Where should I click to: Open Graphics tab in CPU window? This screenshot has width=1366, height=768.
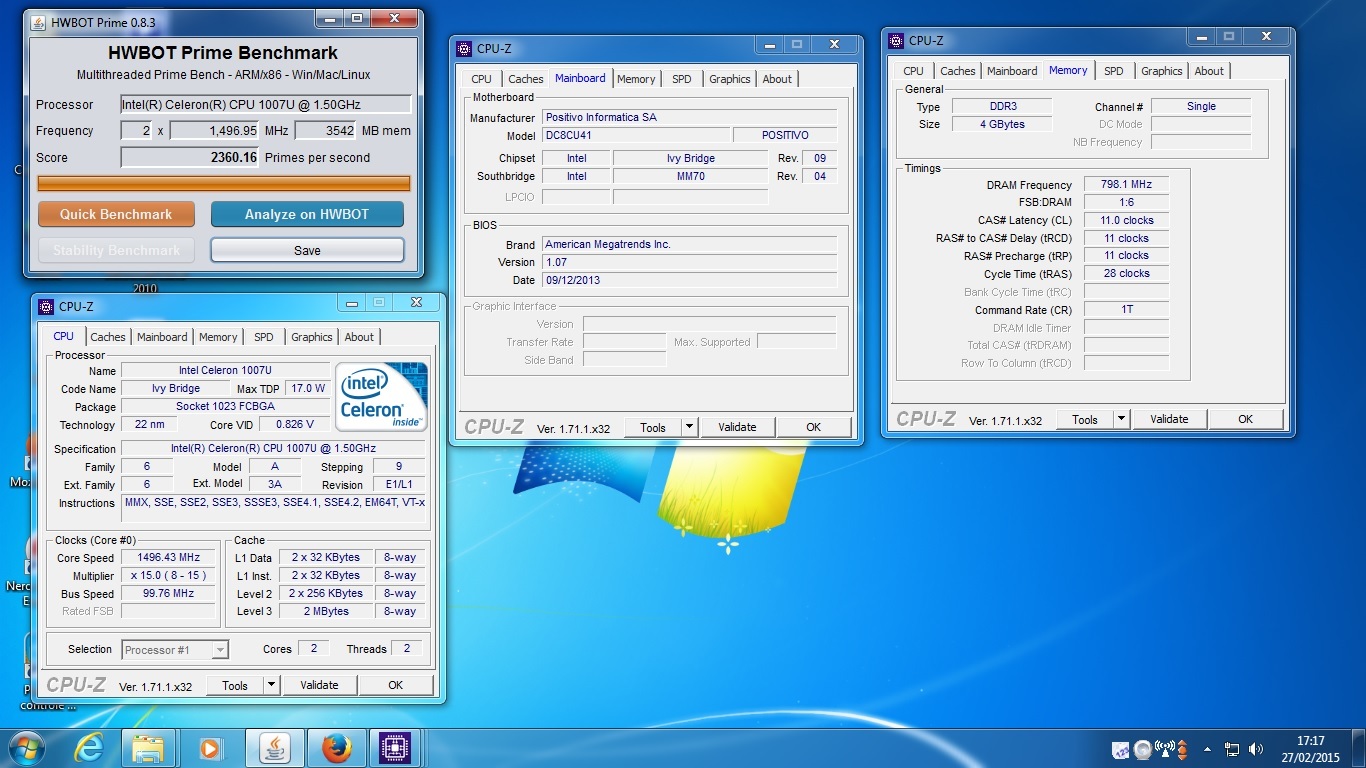point(312,337)
